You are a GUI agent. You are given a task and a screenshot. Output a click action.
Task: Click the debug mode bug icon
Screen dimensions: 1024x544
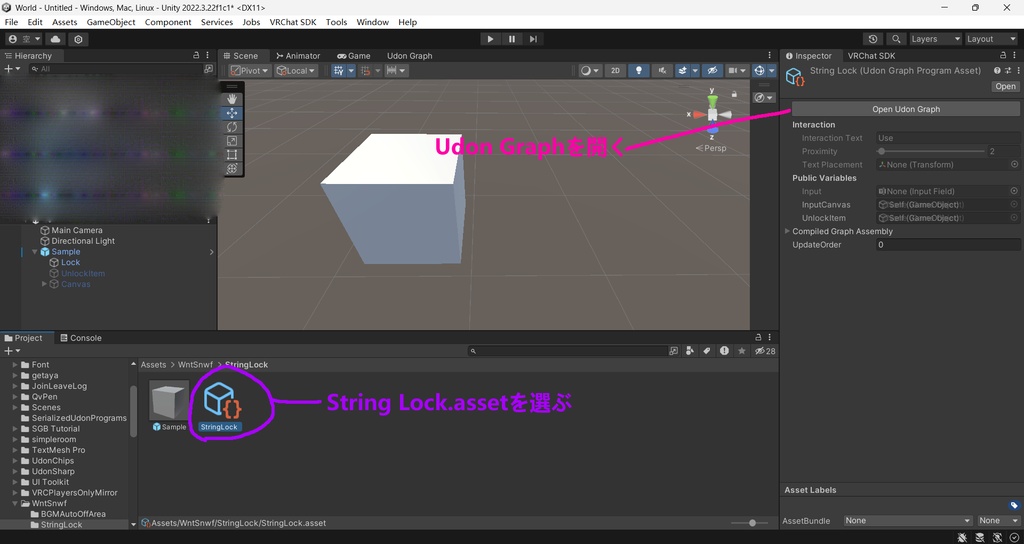point(963,537)
